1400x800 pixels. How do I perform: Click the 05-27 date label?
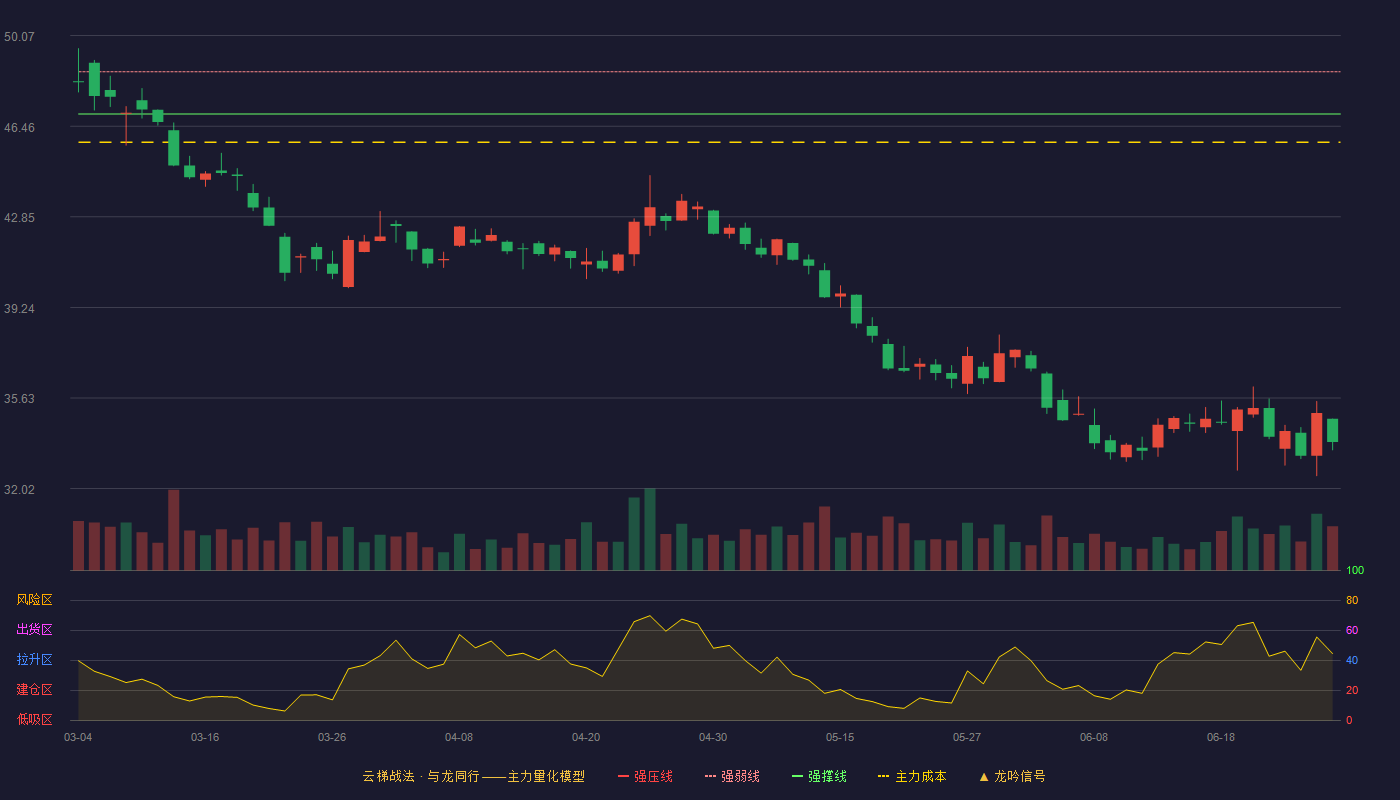(x=967, y=737)
